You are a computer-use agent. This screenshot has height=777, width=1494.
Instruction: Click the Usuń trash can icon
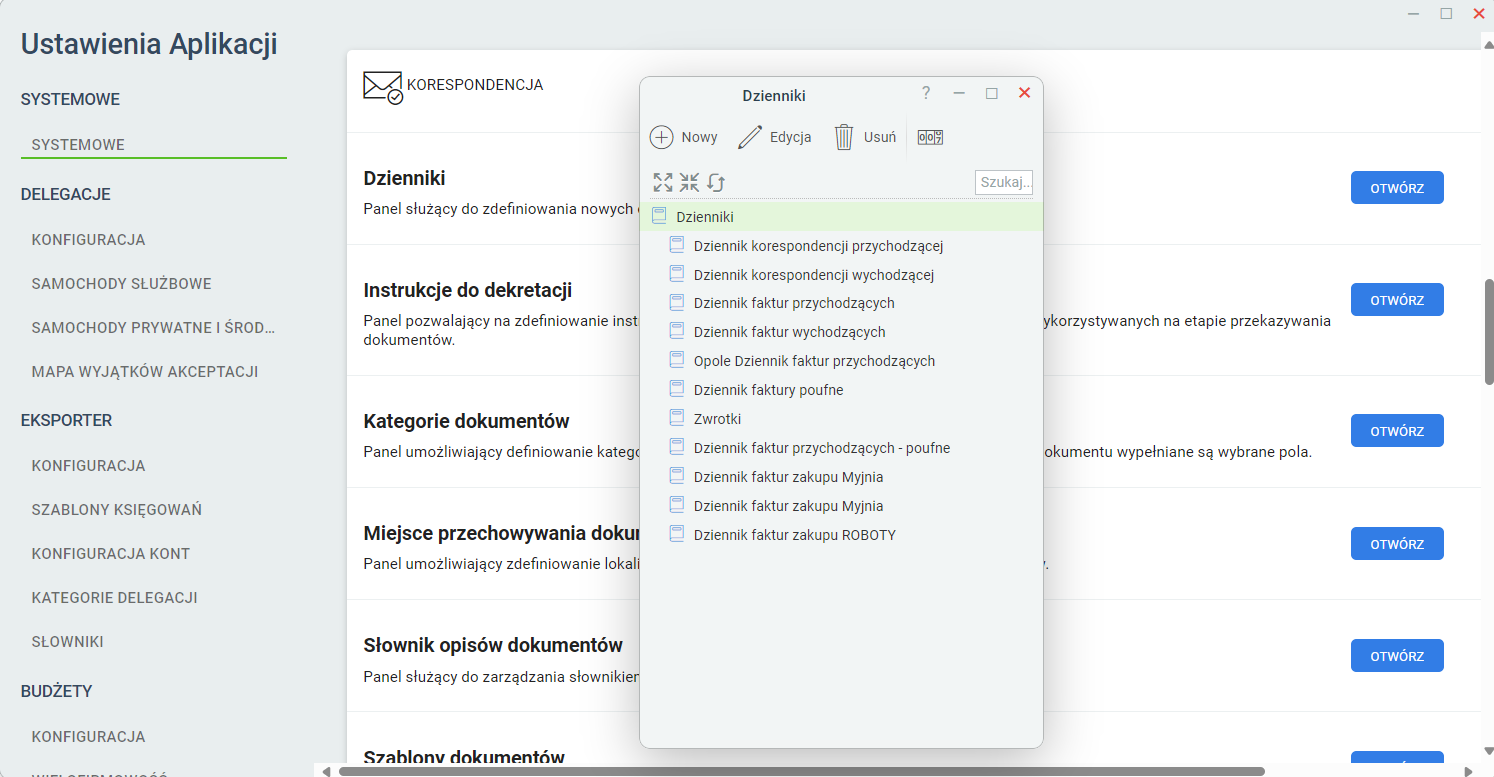click(x=844, y=137)
